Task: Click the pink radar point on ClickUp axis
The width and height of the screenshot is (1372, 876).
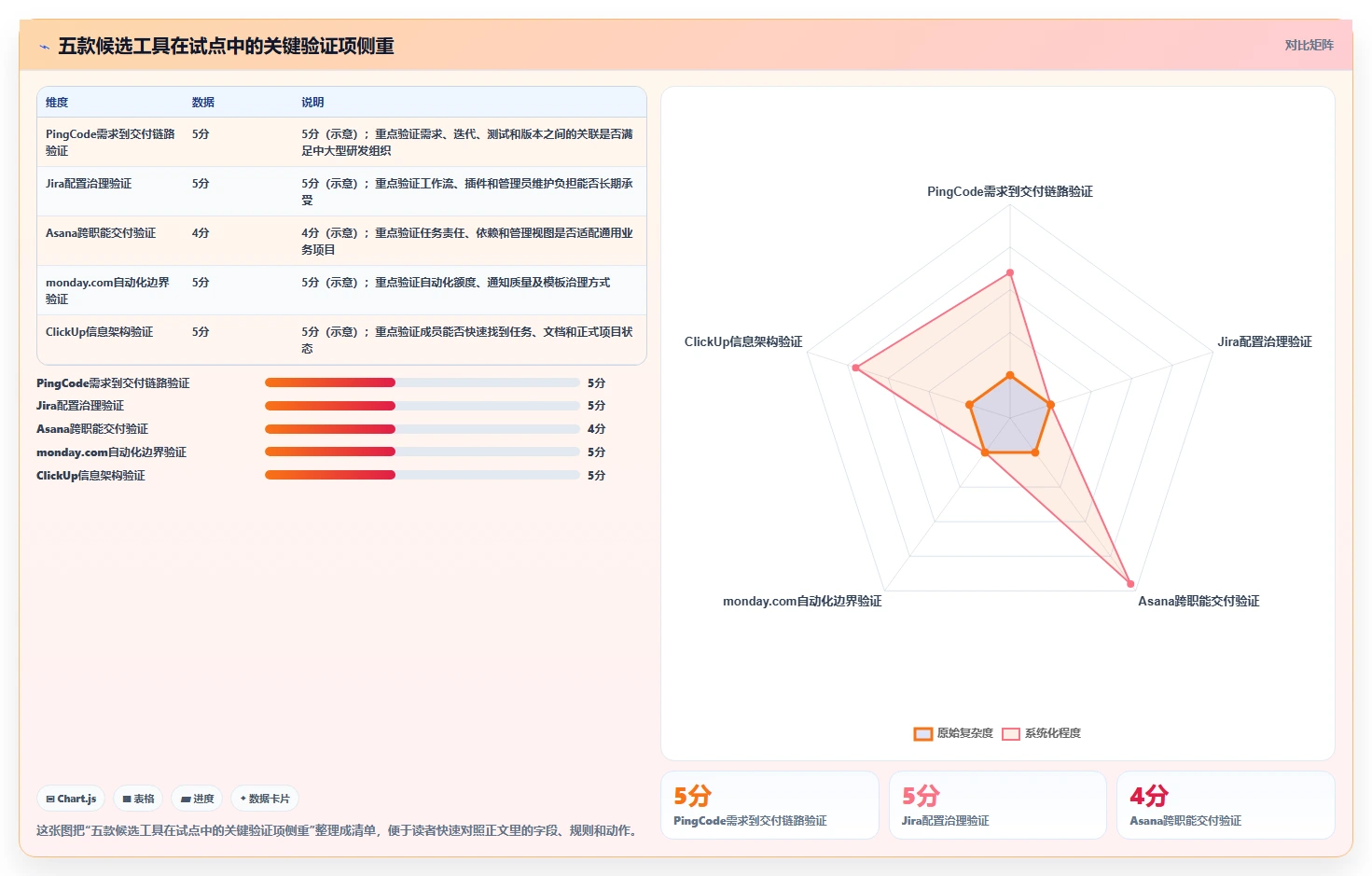Action: [855, 368]
